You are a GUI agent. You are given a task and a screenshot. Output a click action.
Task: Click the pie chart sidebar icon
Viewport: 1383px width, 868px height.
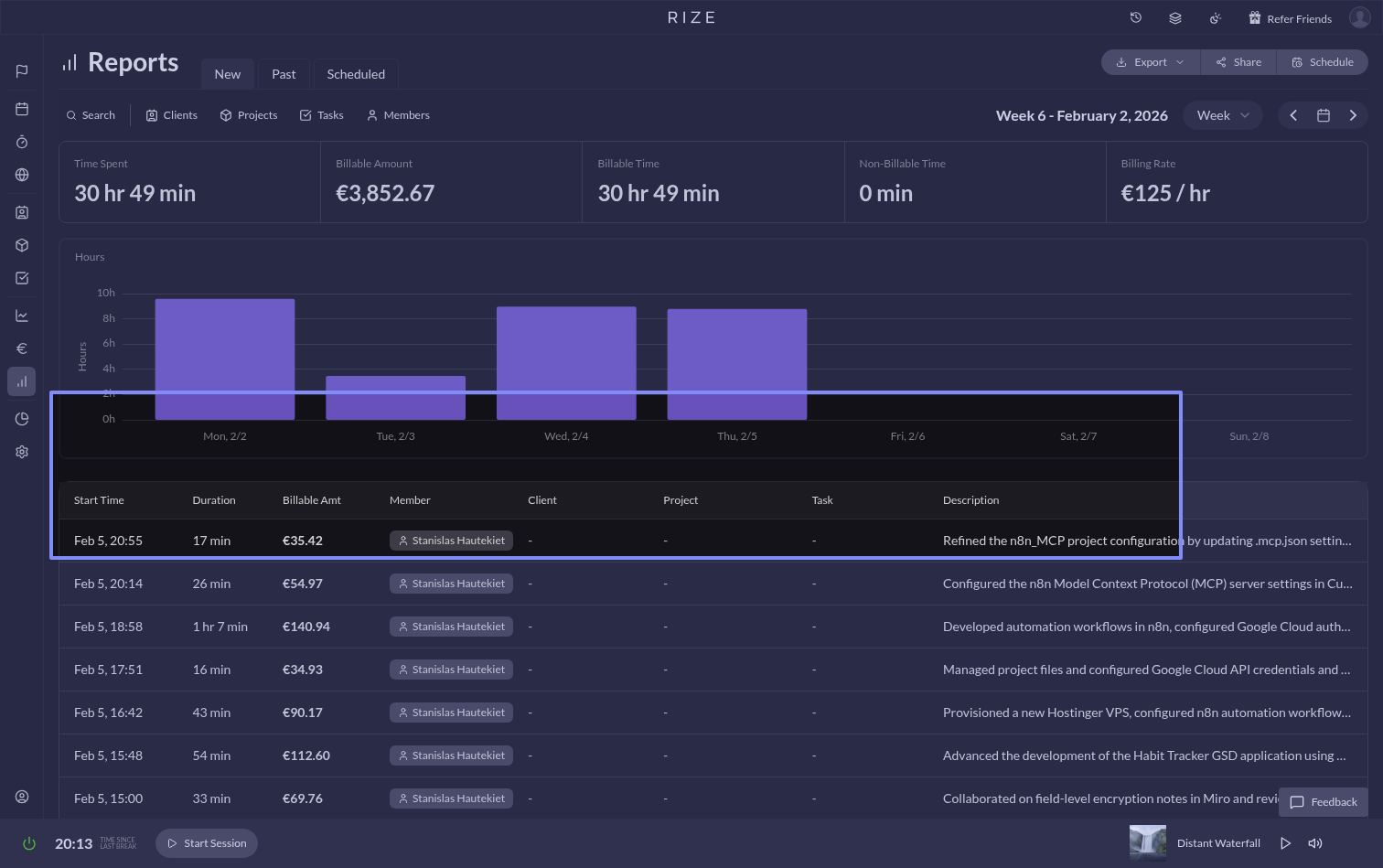(22, 419)
